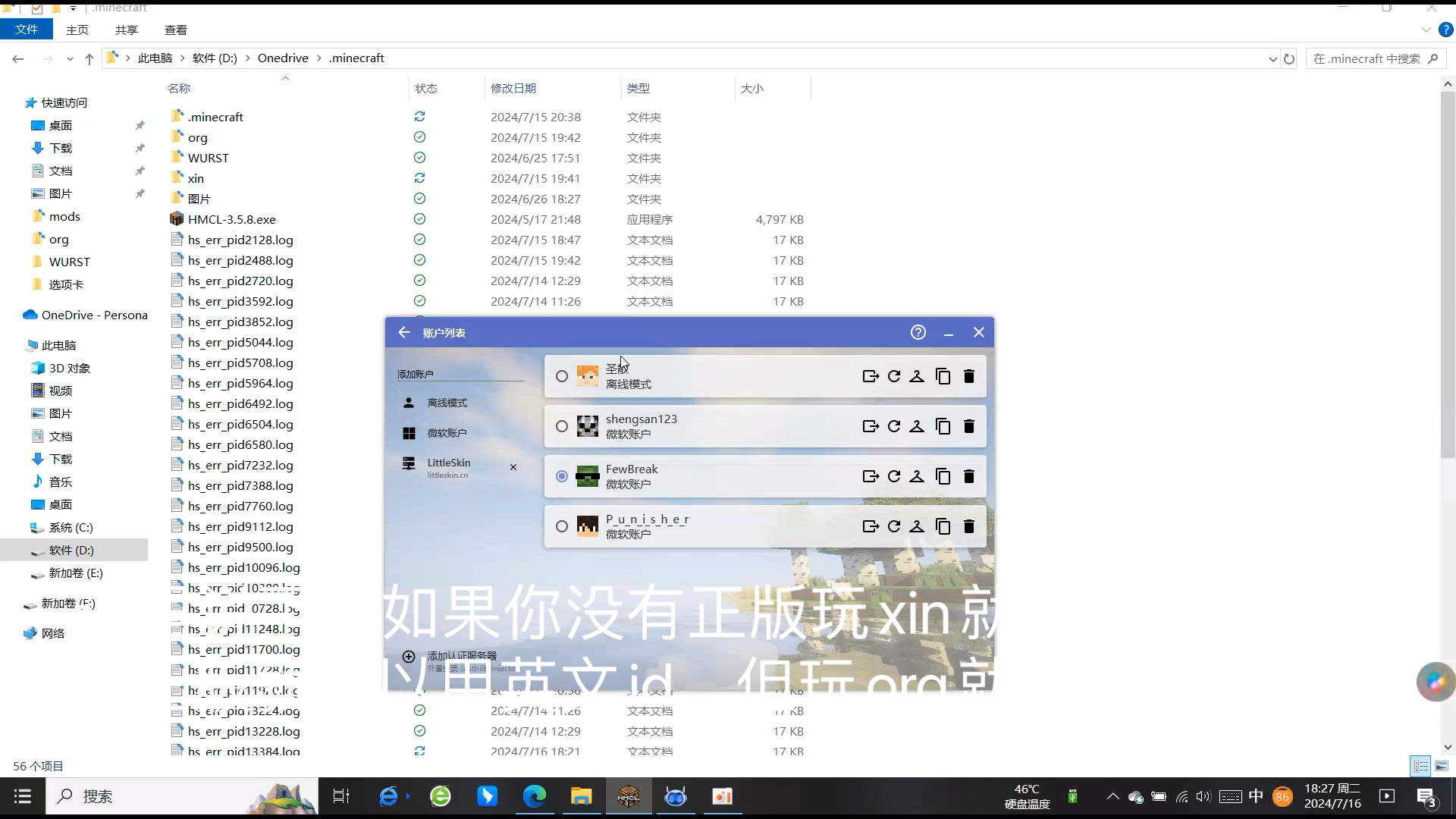Switch Explorer to details view
The height and width of the screenshot is (819, 1456).
1420,766
